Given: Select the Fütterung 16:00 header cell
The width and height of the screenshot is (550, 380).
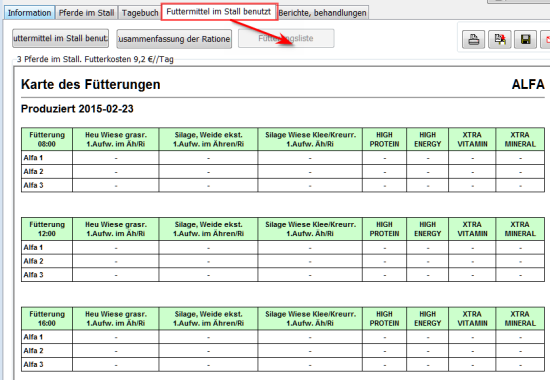Looking at the screenshot, I should 47,319.
